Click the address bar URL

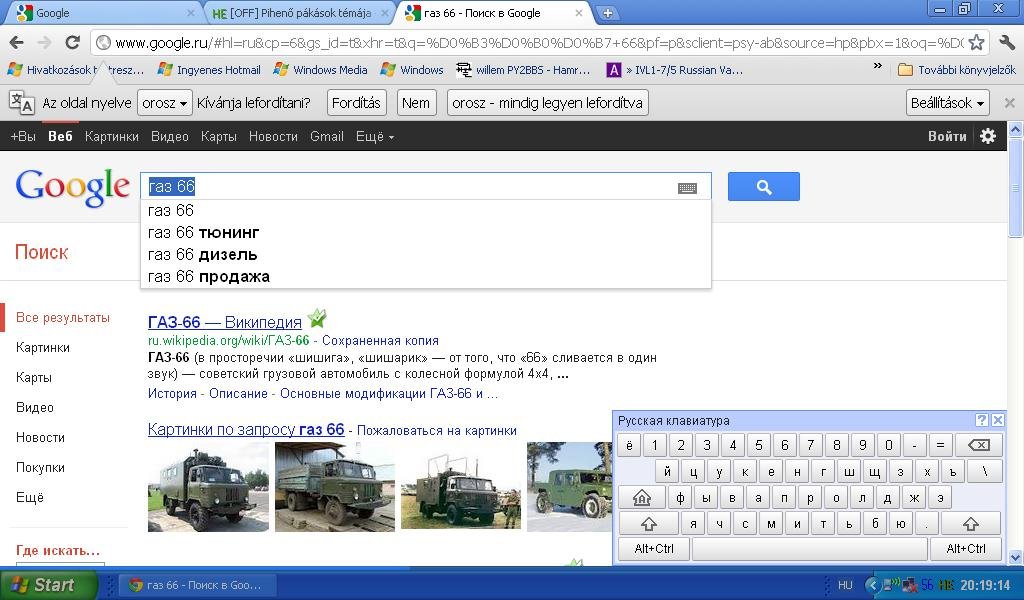coord(539,43)
